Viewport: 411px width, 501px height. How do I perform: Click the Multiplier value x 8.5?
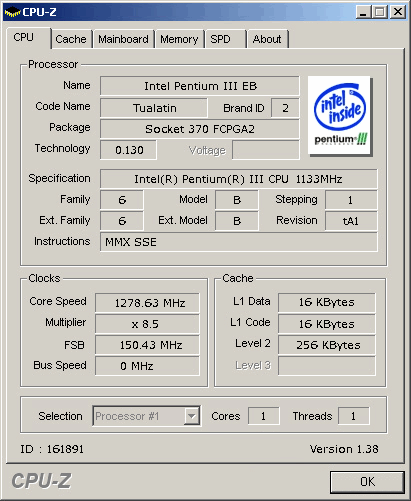coord(147,324)
